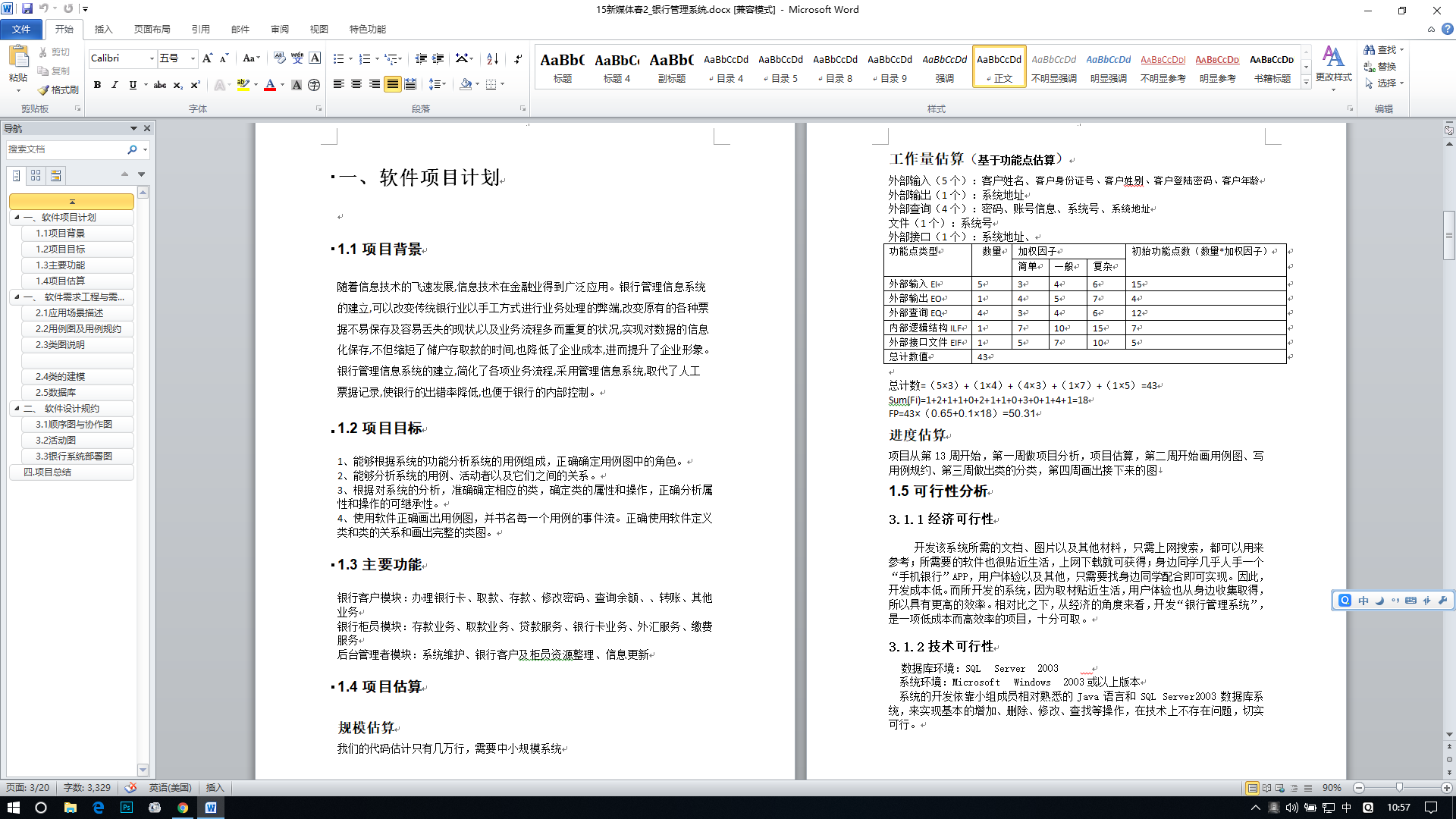Image resolution: width=1456 pixels, height=819 pixels.
Task: Apply the 标题 heading style
Action: point(562,67)
